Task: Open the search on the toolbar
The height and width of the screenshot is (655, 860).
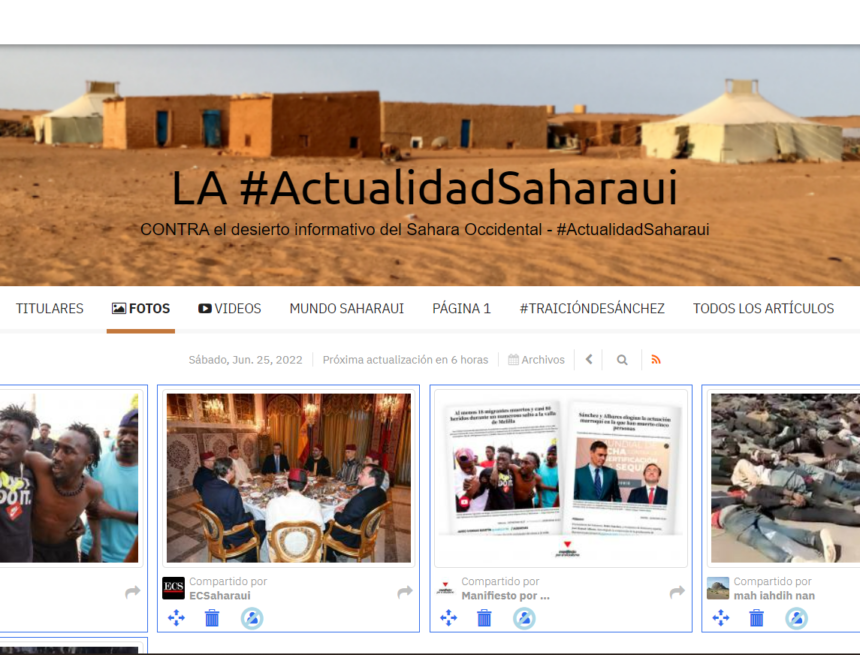Action: pos(622,359)
